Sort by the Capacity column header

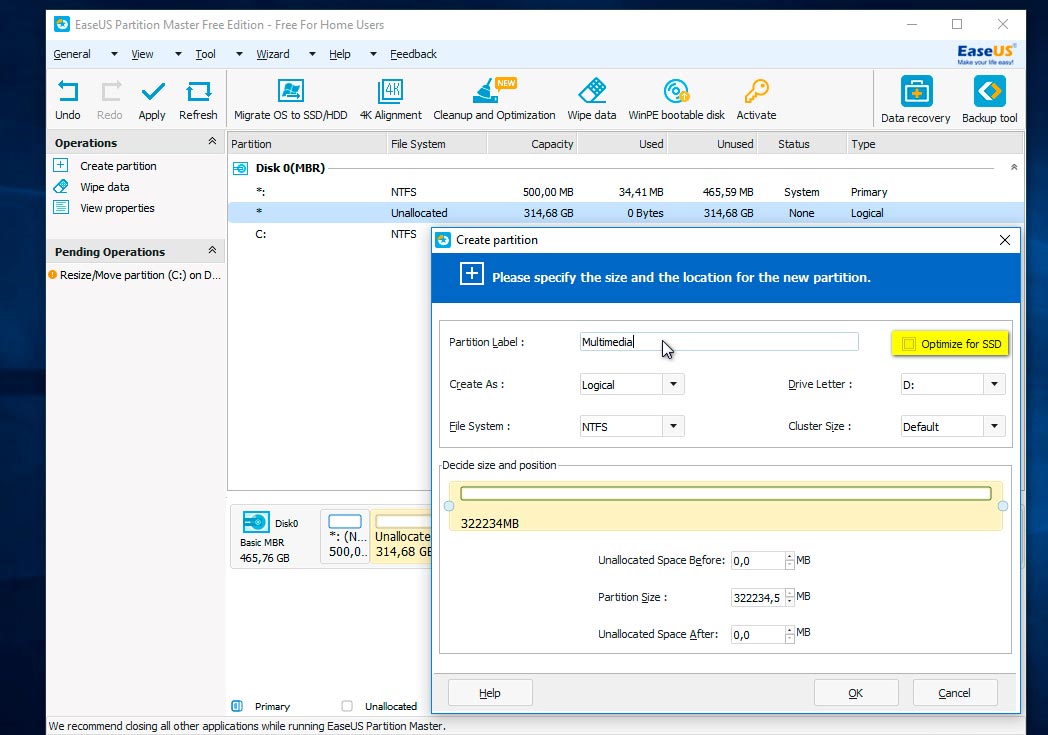532,144
